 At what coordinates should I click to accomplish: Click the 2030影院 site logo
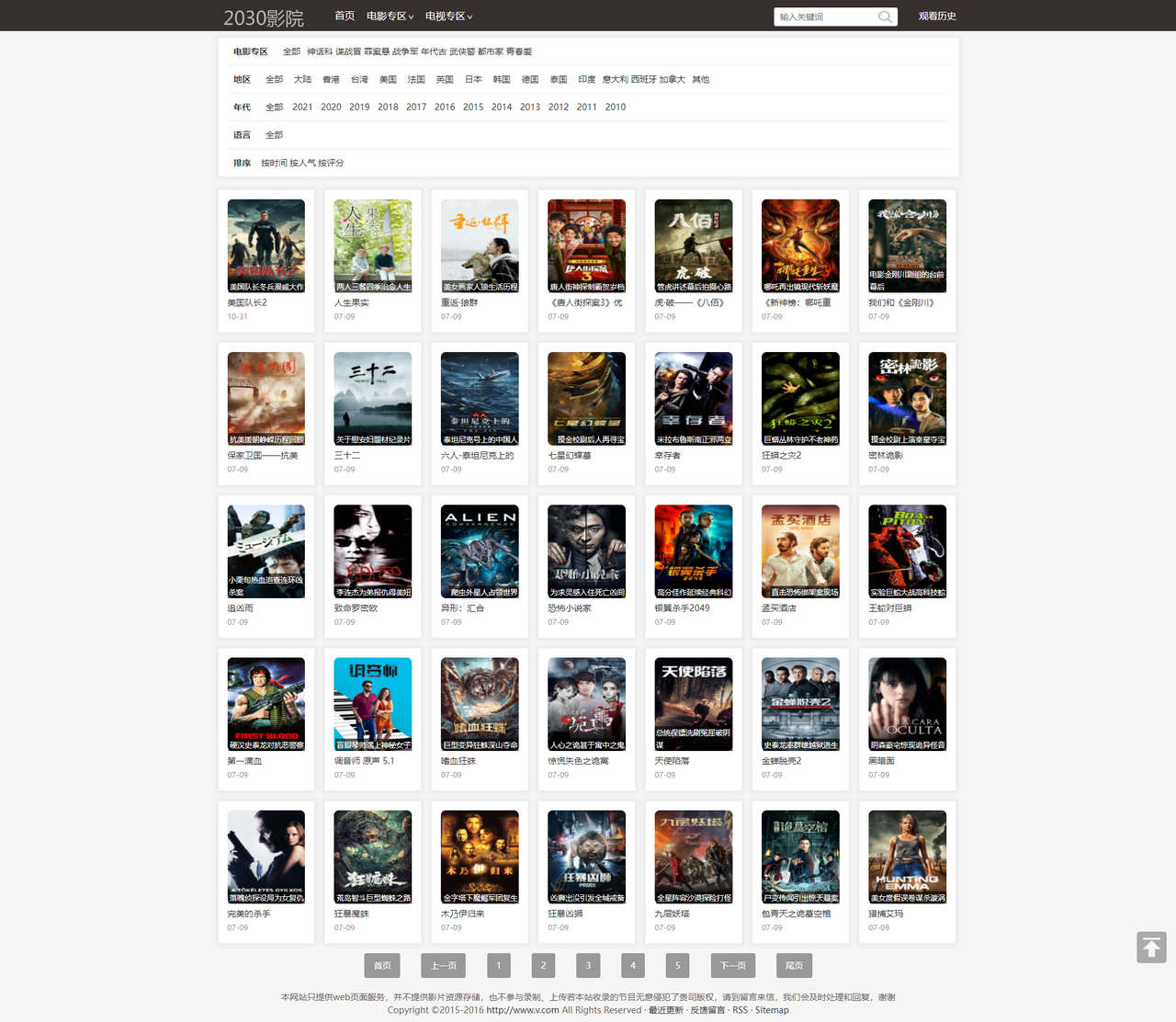[263, 17]
